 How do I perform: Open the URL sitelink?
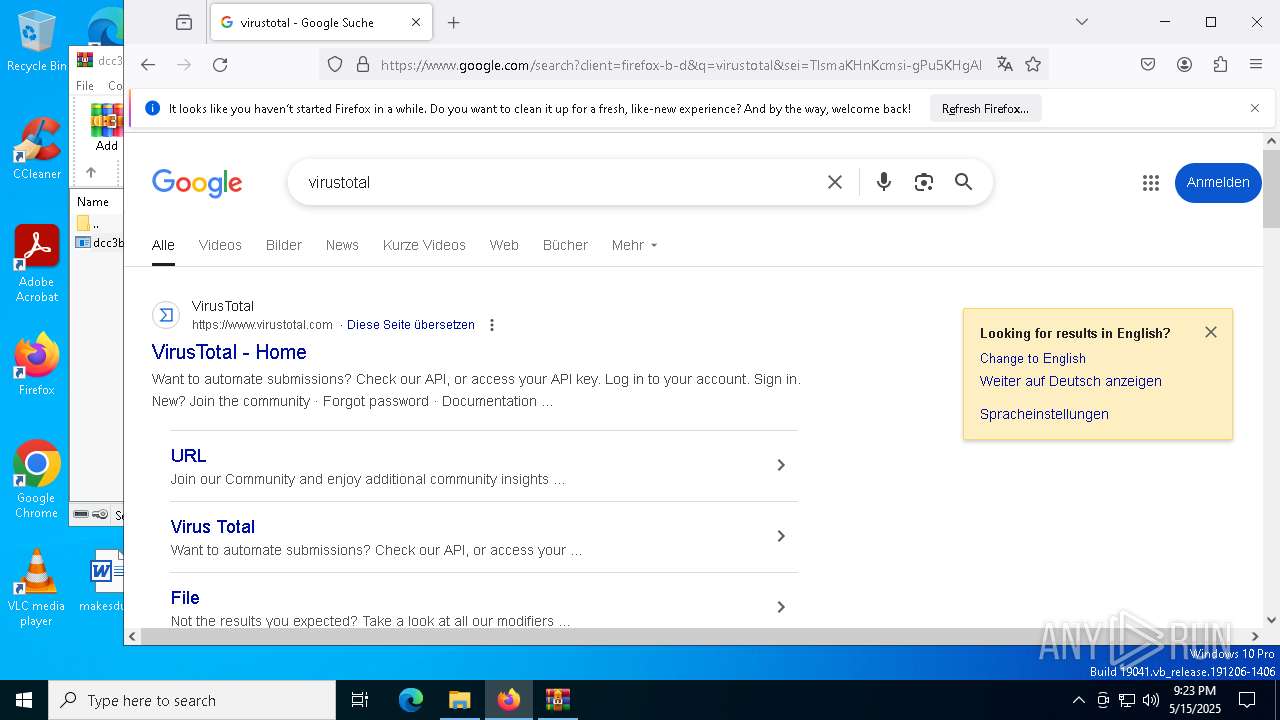(188, 456)
